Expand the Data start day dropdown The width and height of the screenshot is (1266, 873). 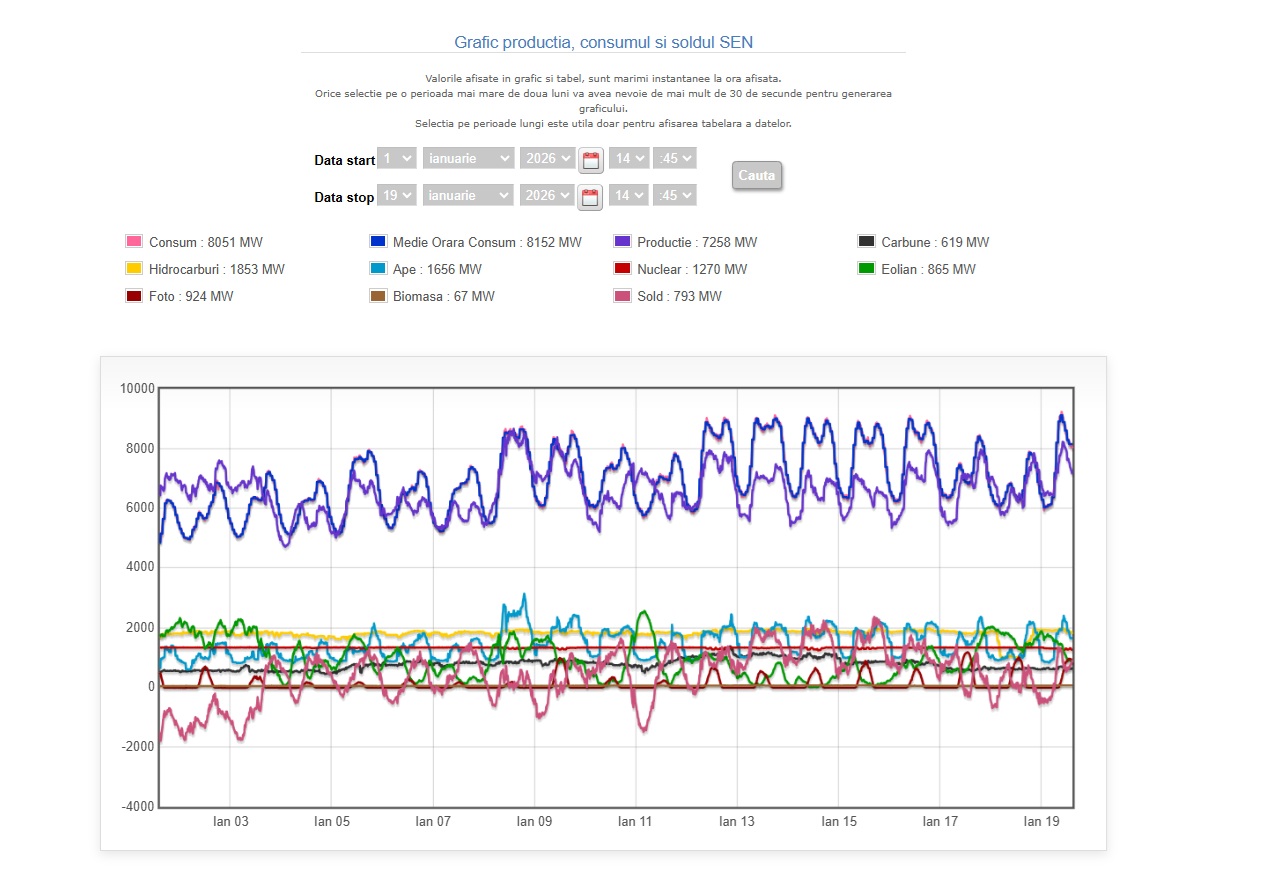click(x=396, y=158)
